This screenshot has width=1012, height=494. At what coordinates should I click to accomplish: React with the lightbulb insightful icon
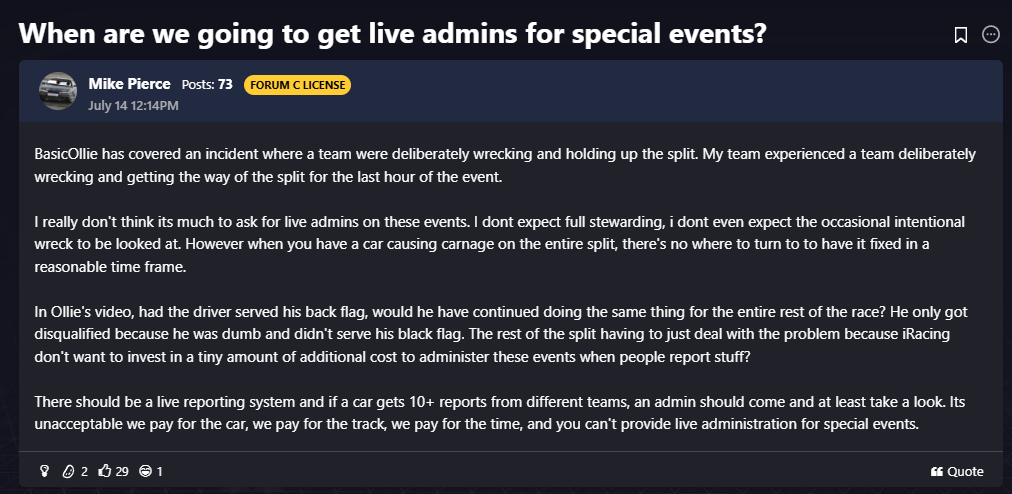[45, 471]
